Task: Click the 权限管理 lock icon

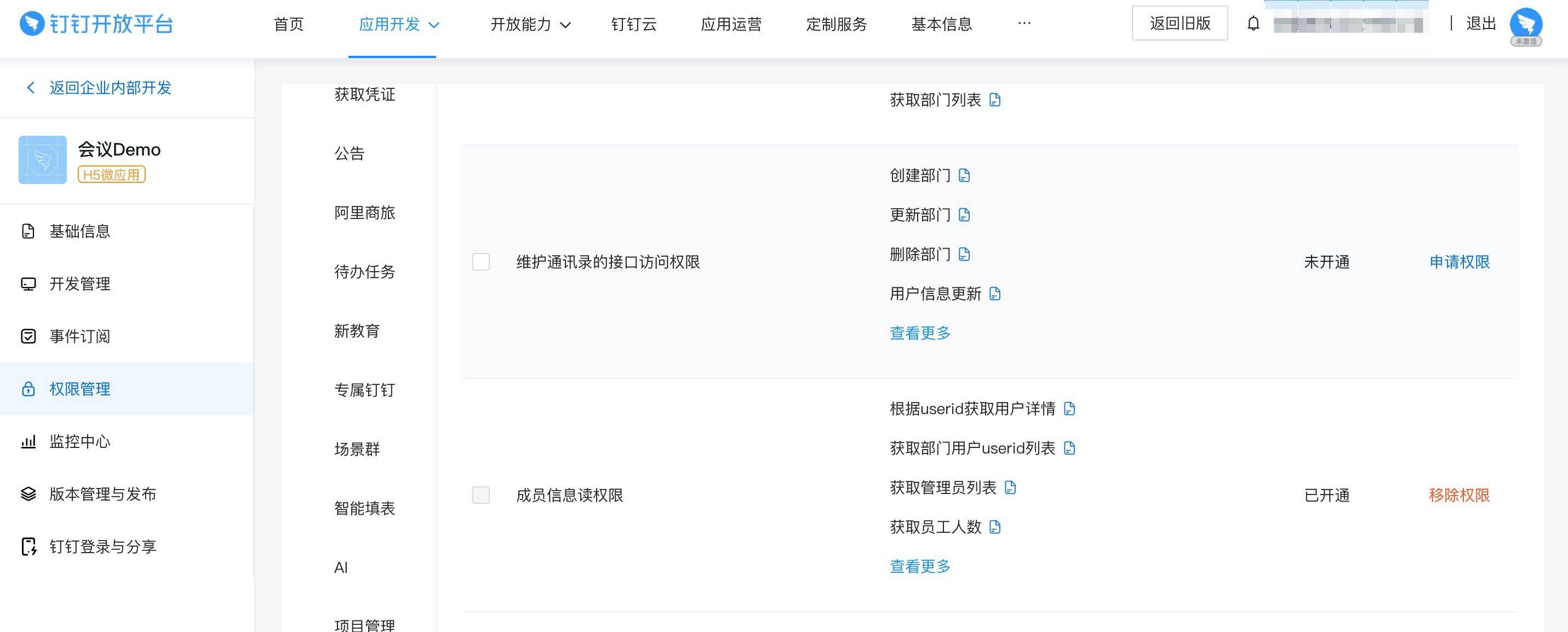Action: tap(28, 389)
